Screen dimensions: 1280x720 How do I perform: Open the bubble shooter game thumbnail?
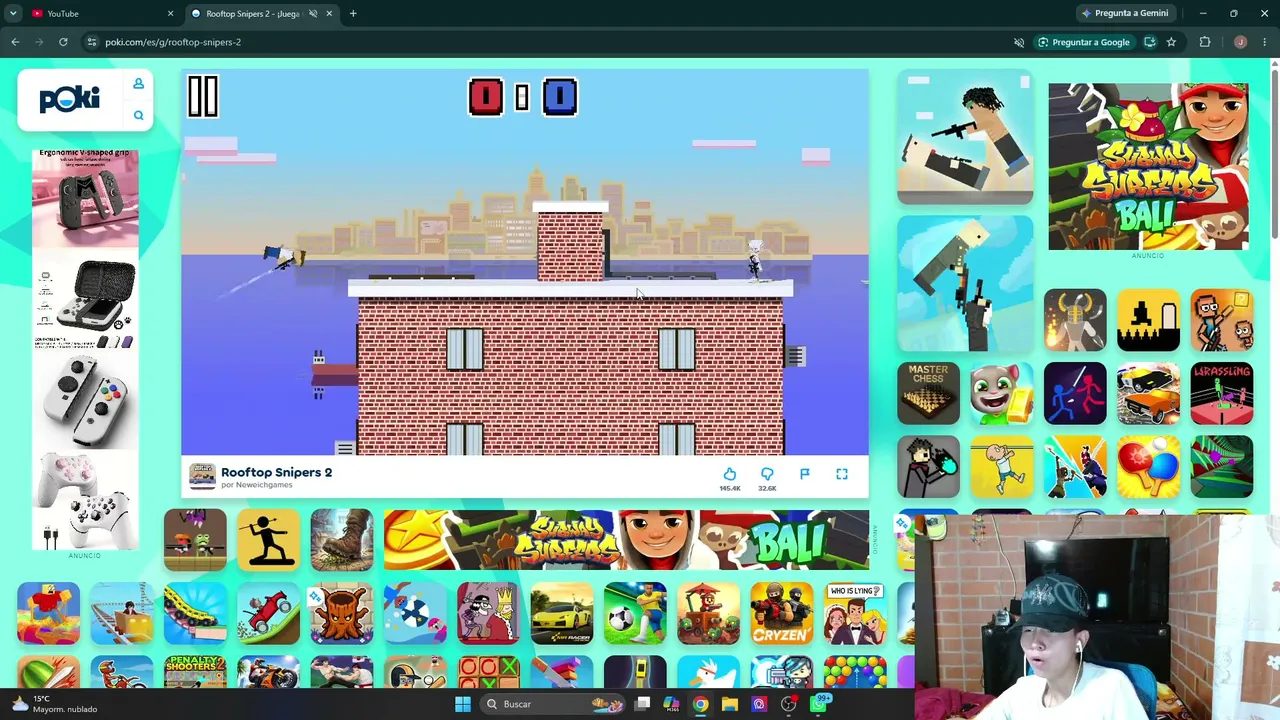coord(855,673)
